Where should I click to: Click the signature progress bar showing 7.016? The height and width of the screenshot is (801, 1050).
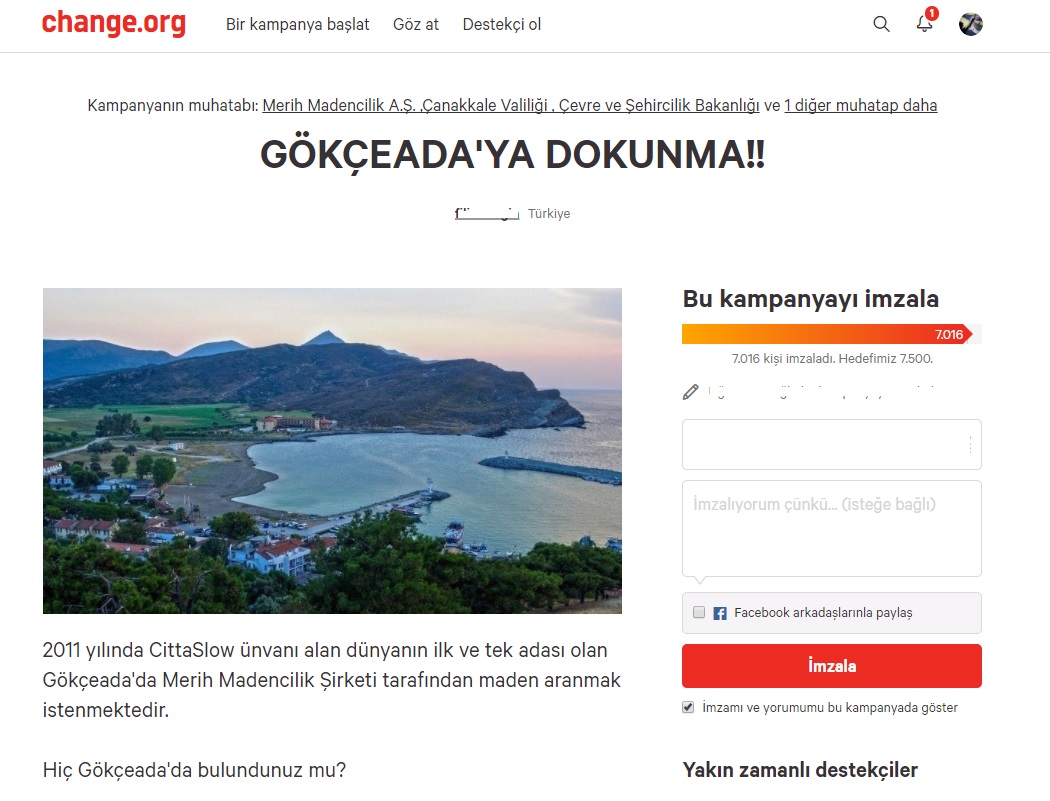coord(832,334)
